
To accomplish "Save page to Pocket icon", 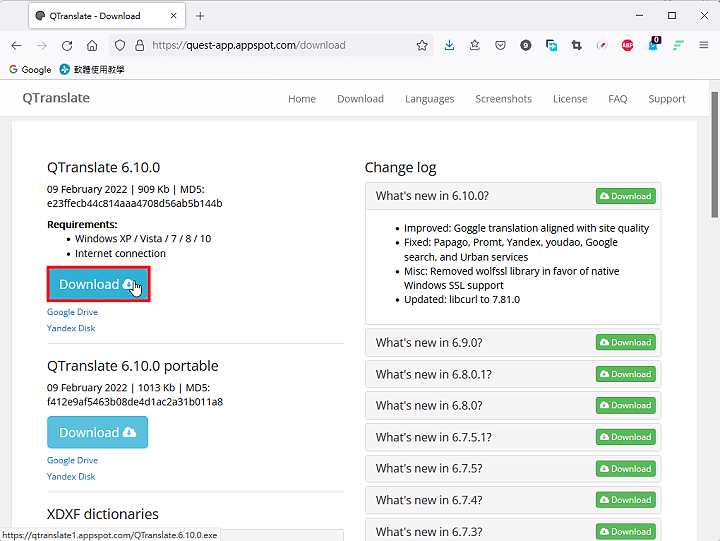I will click(500, 45).
